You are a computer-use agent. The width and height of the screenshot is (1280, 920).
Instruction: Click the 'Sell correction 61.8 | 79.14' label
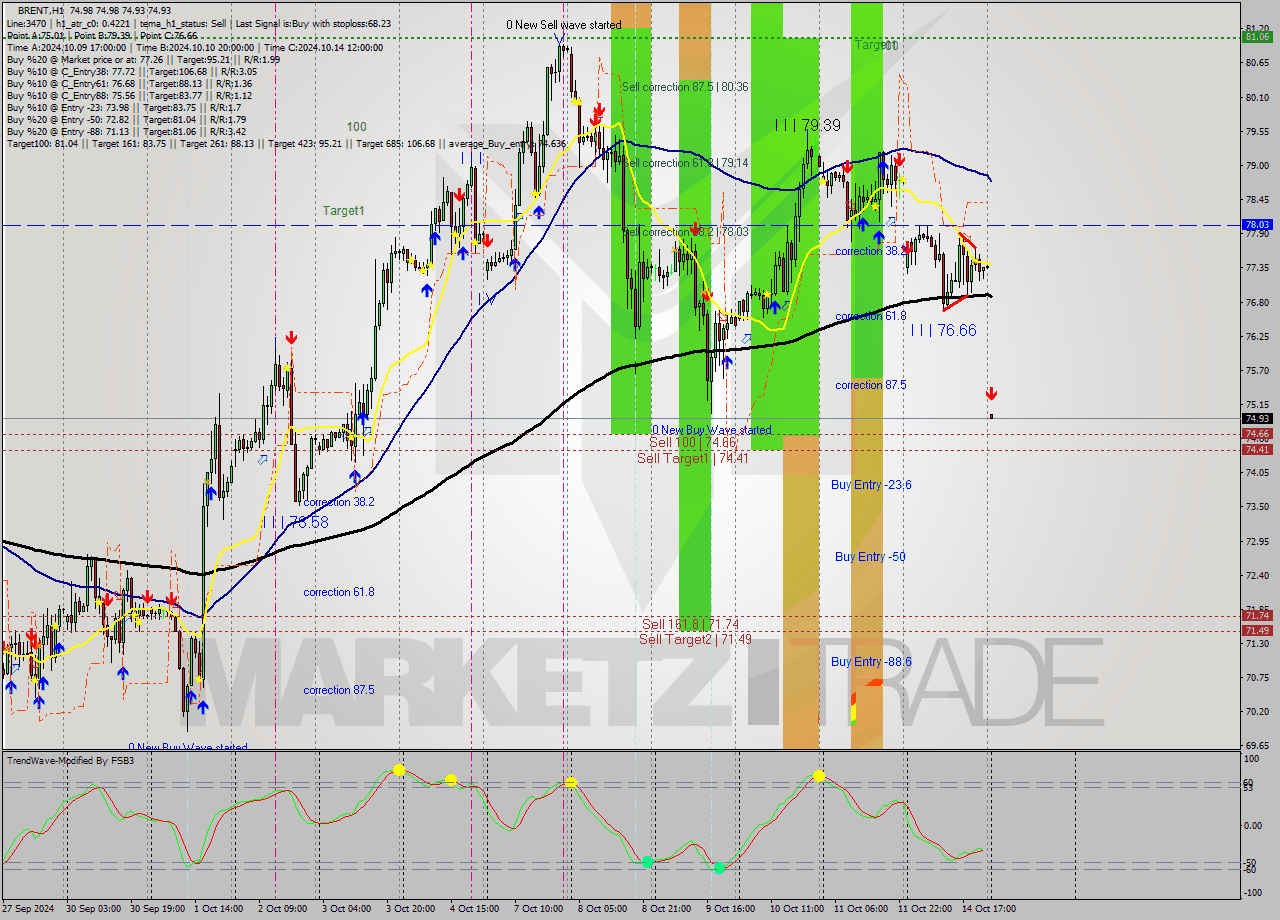[x=685, y=163]
